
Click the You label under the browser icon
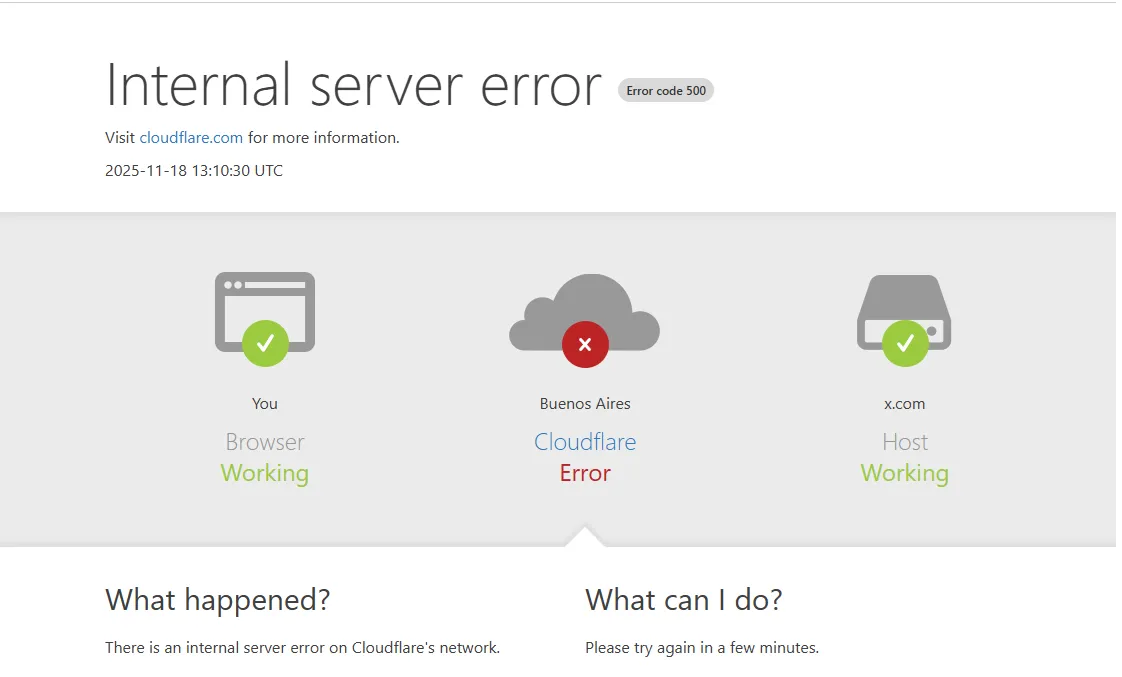pyautogui.click(x=264, y=403)
